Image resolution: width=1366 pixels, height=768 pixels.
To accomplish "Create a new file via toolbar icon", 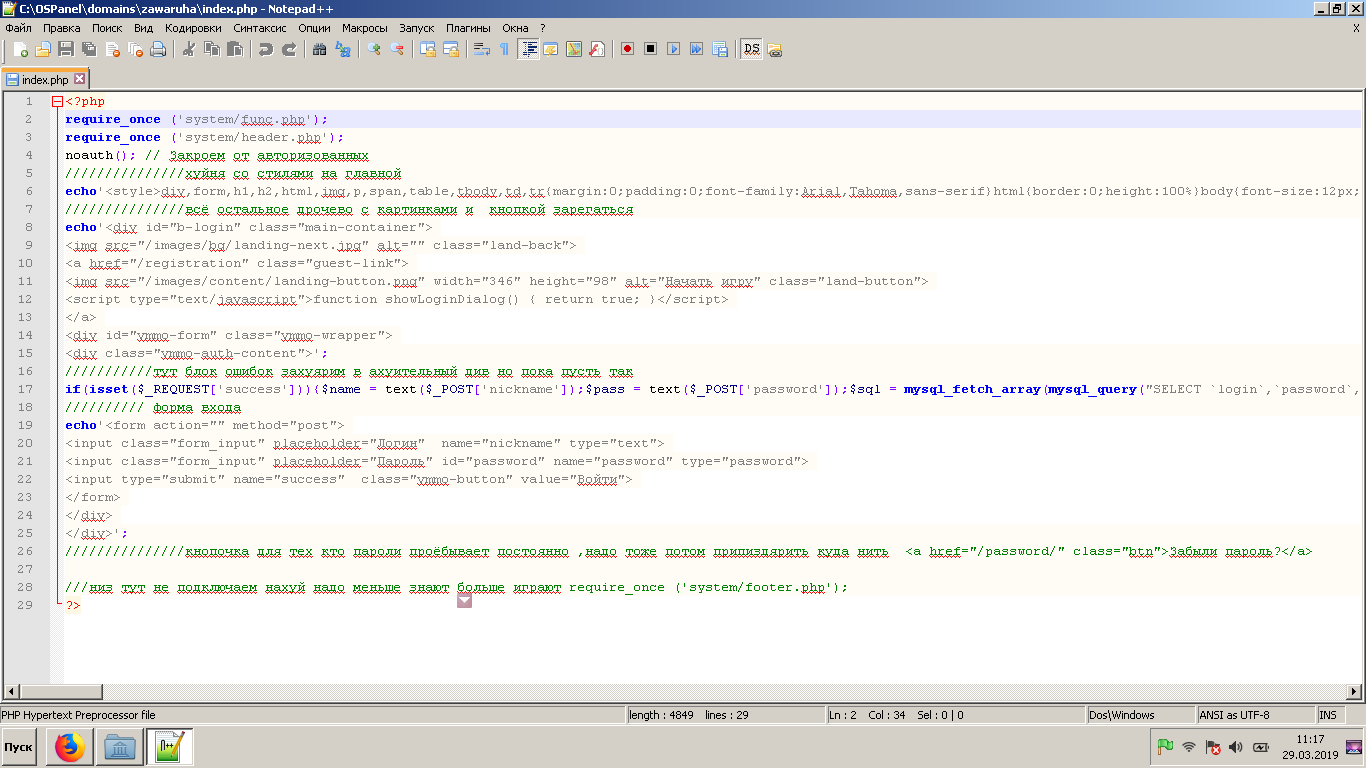I will pyautogui.click(x=18, y=49).
